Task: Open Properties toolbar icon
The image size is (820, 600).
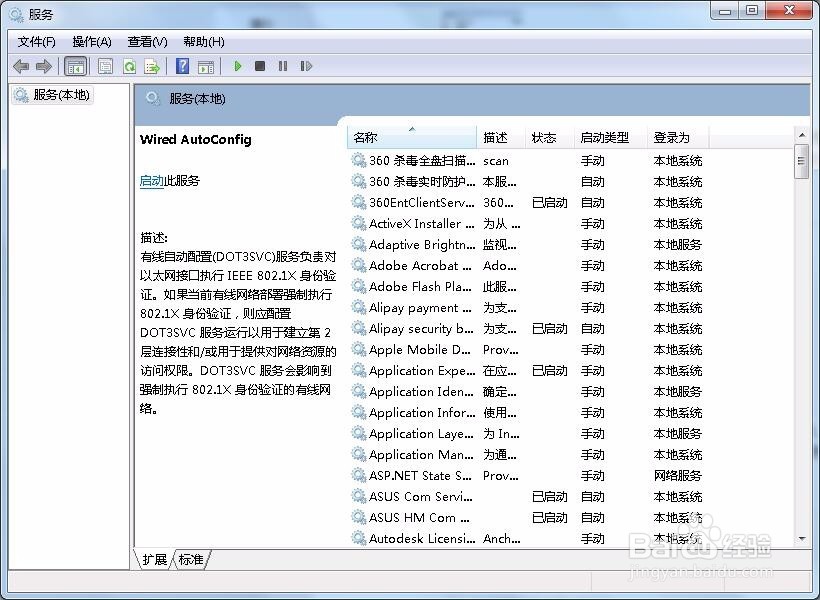Action: pos(106,66)
